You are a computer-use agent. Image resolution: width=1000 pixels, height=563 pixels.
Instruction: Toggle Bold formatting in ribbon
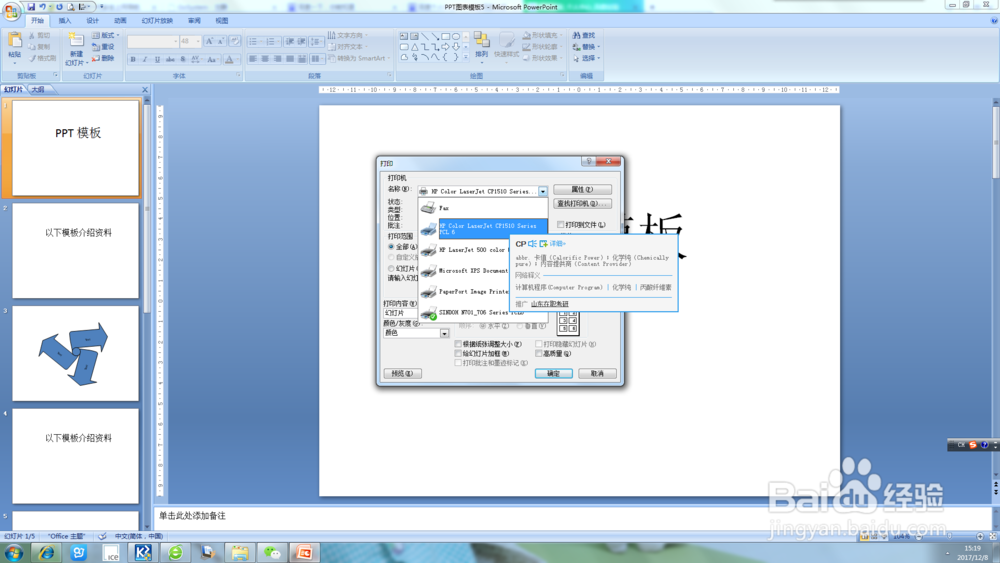(133, 59)
